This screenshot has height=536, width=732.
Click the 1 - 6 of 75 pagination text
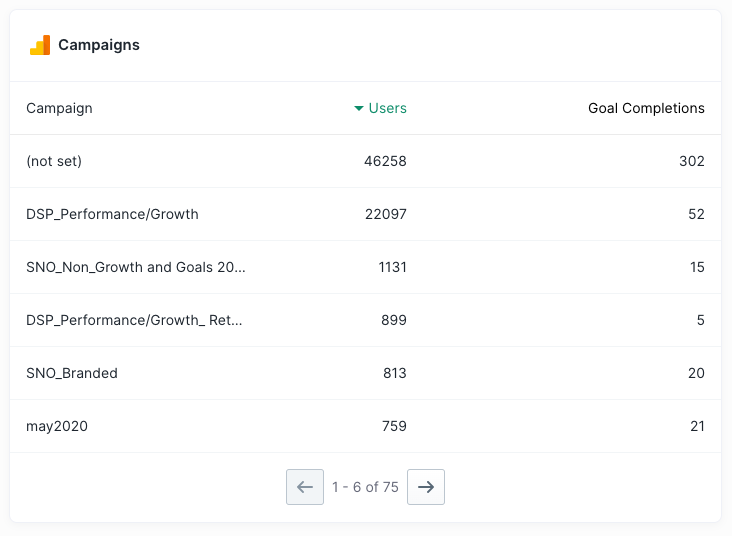365,487
